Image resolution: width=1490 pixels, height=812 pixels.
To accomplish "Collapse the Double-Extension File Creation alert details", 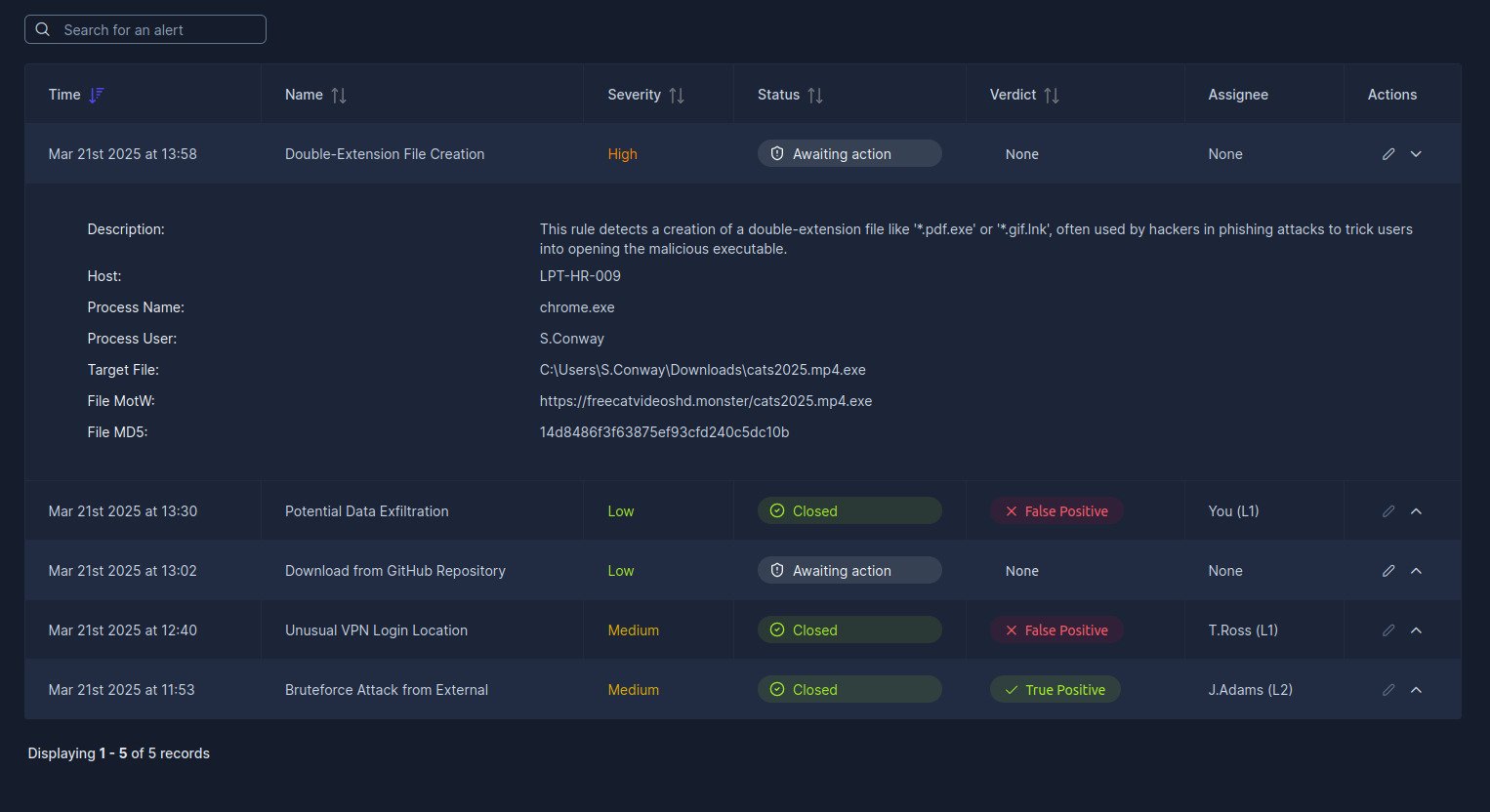I will coord(1416,154).
